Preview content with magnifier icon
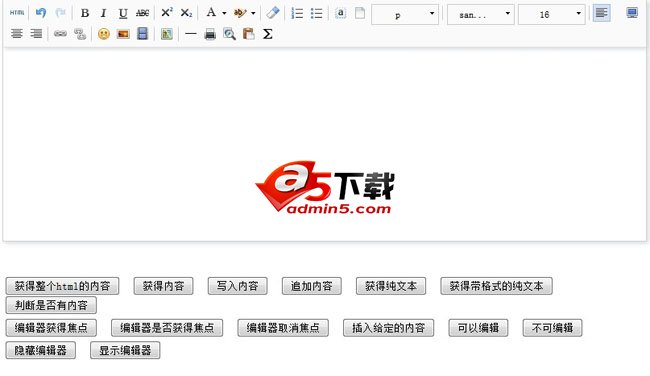Viewport: 650px width, 376px height. (229, 34)
